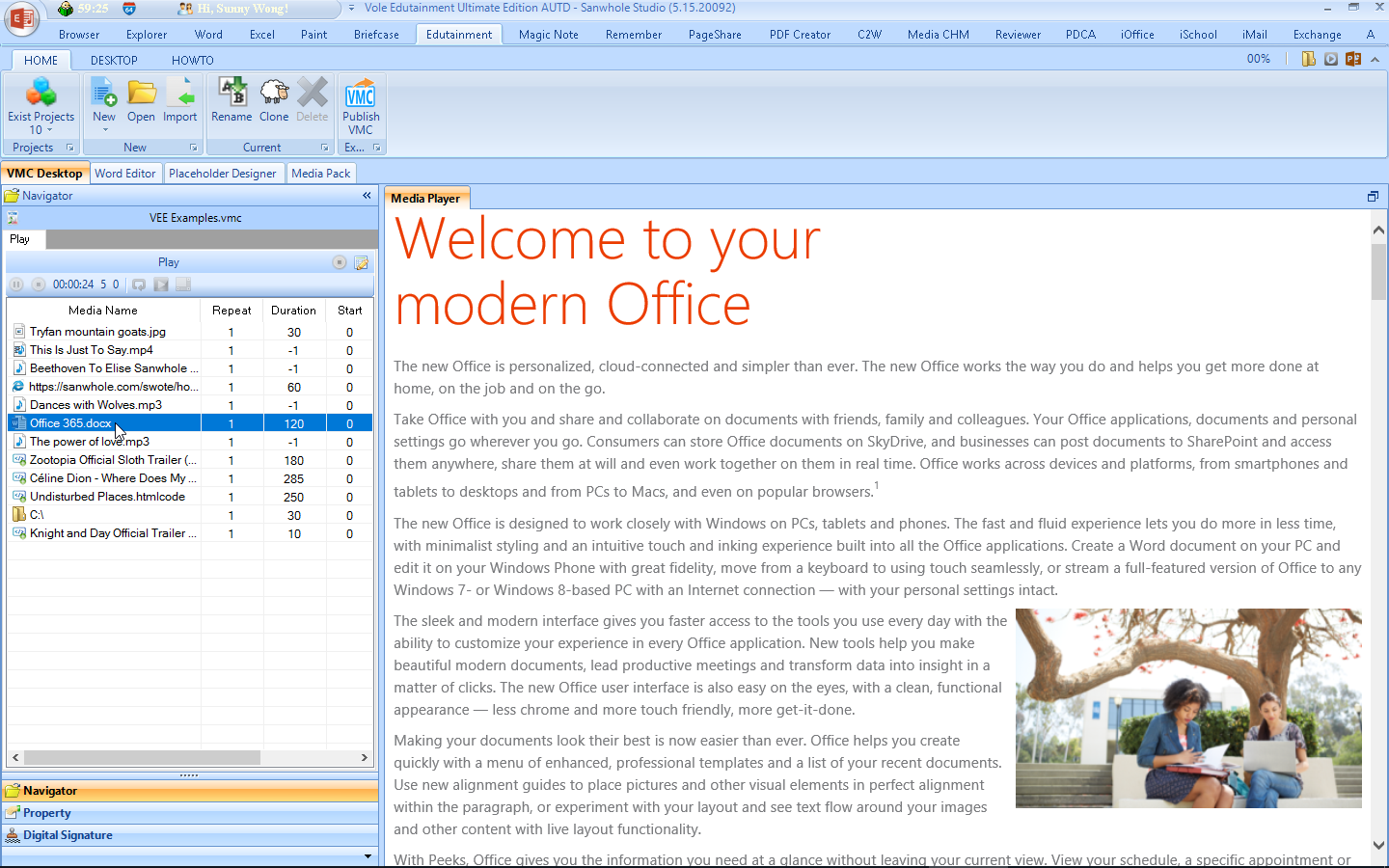Open the Word Editor tab
1389x868 pixels.
coord(125,174)
